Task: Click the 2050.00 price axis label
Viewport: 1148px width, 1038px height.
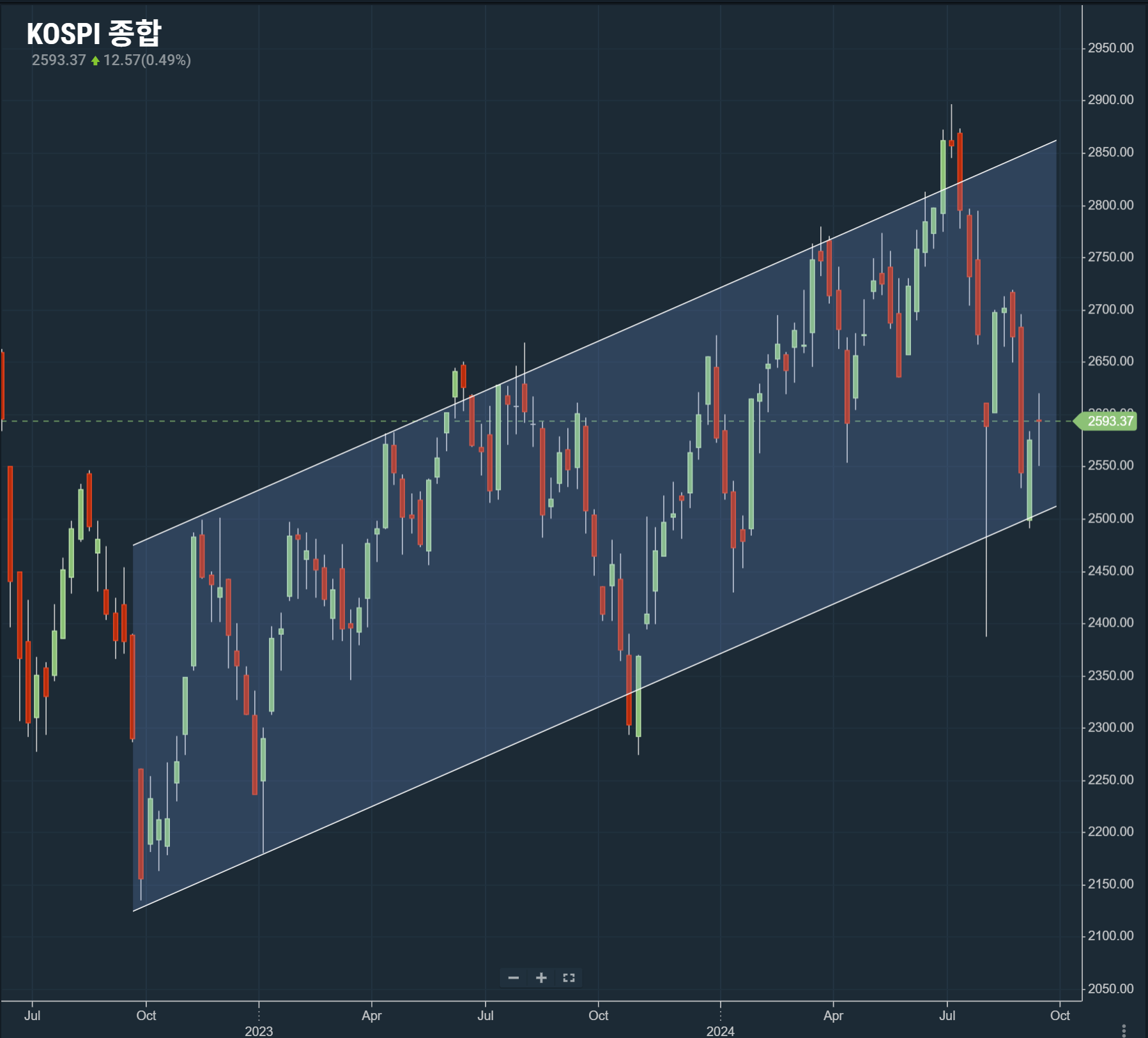Action: (1110, 989)
